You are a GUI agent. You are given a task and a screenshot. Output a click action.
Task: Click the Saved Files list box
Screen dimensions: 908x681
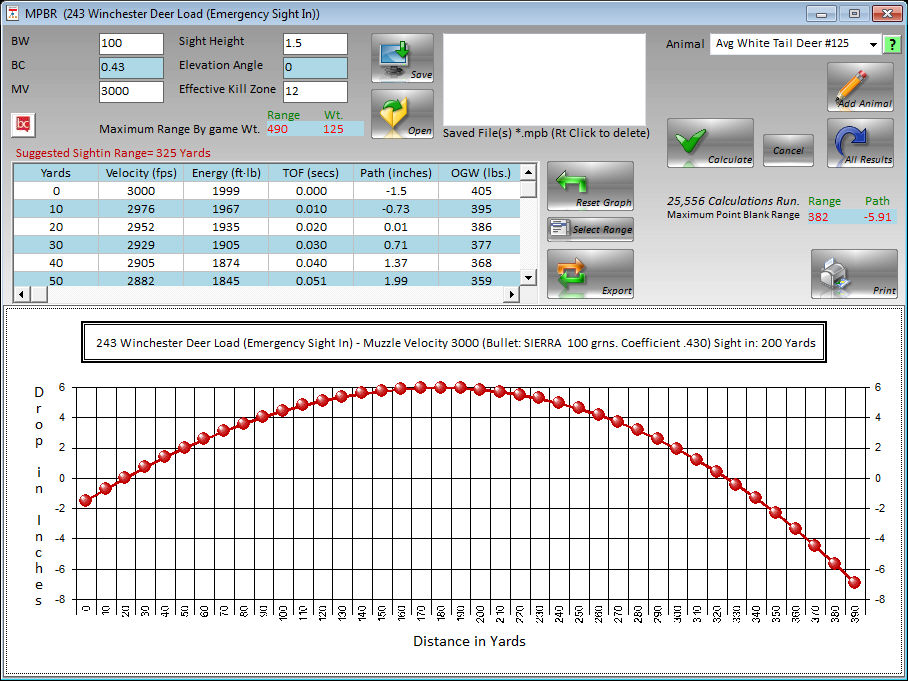point(545,78)
